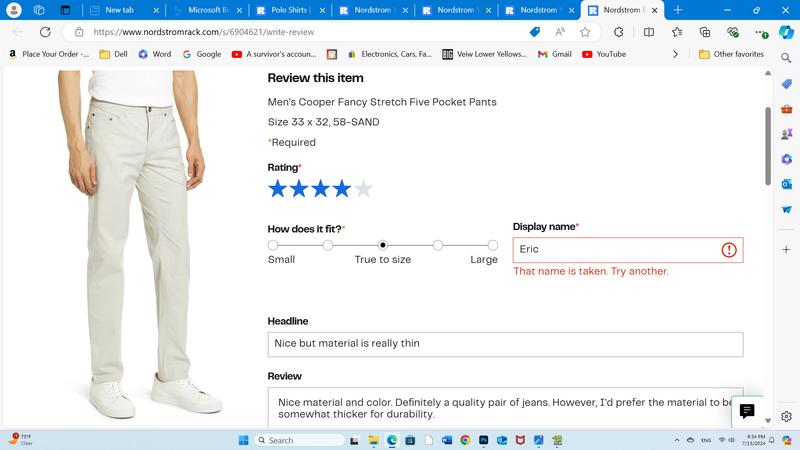
Task: Show hidden system tray icons chevron
Action: [677, 440]
